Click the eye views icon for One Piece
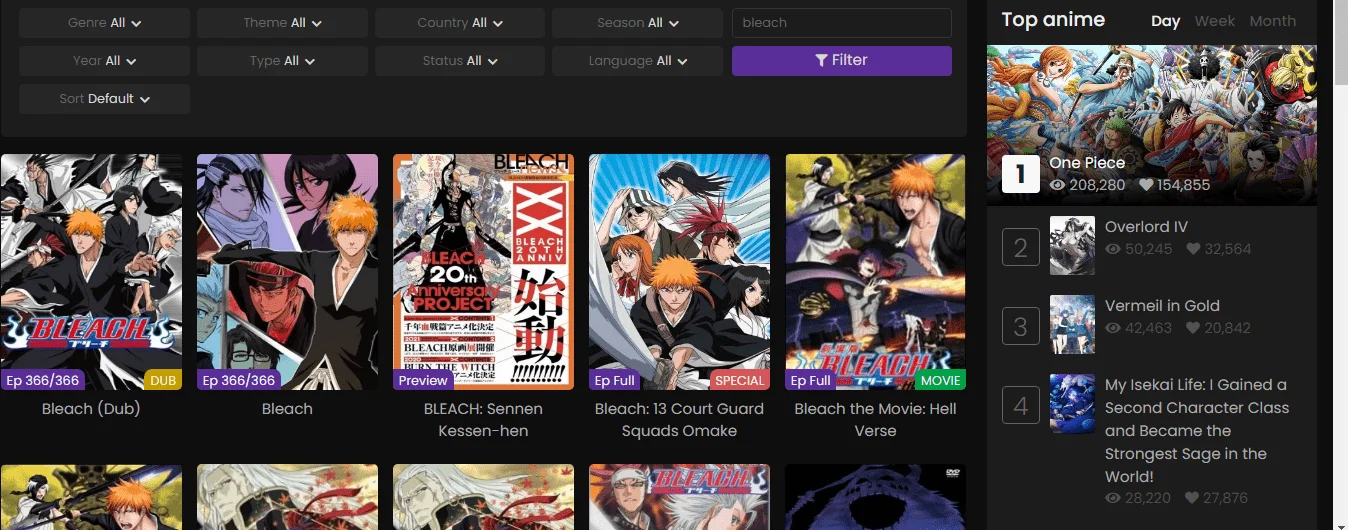 1058,185
